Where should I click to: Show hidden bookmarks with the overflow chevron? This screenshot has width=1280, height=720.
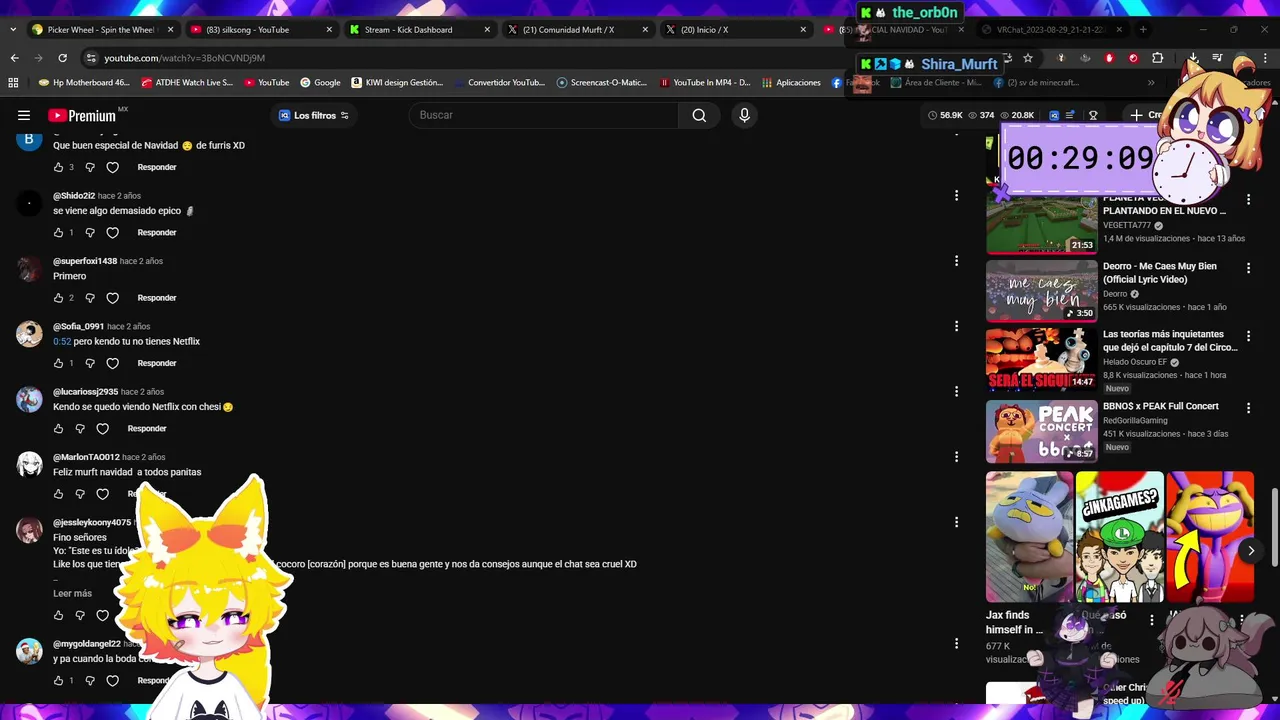pos(1151,83)
